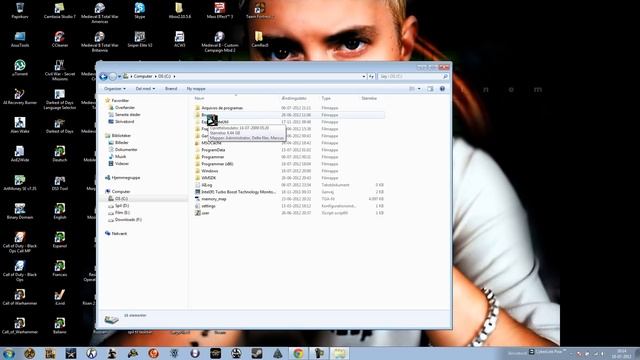This screenshot has height=360, width=640.
Task: Select OS (C:) drive in navigation pane
Action: click(x=121, y=199)
